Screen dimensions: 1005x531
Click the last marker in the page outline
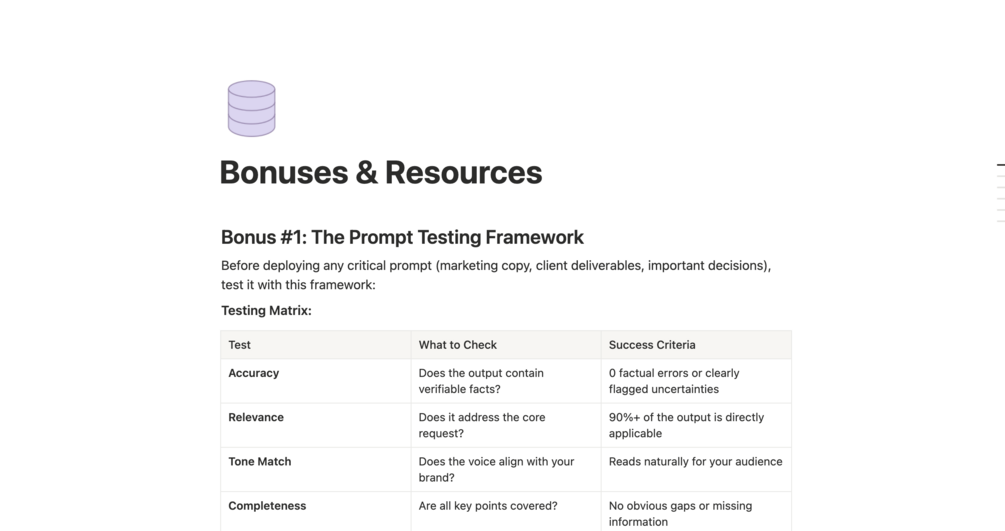1000,220
